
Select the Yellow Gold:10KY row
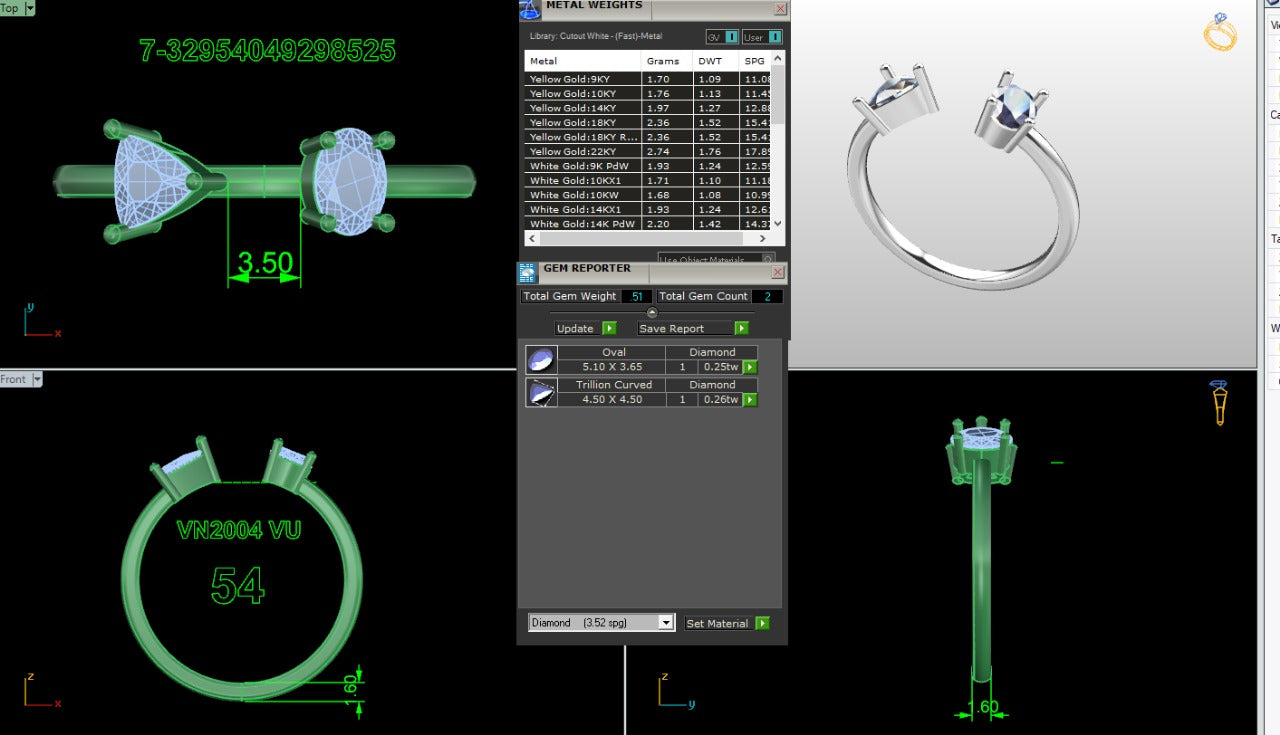[x=647, y=93]
